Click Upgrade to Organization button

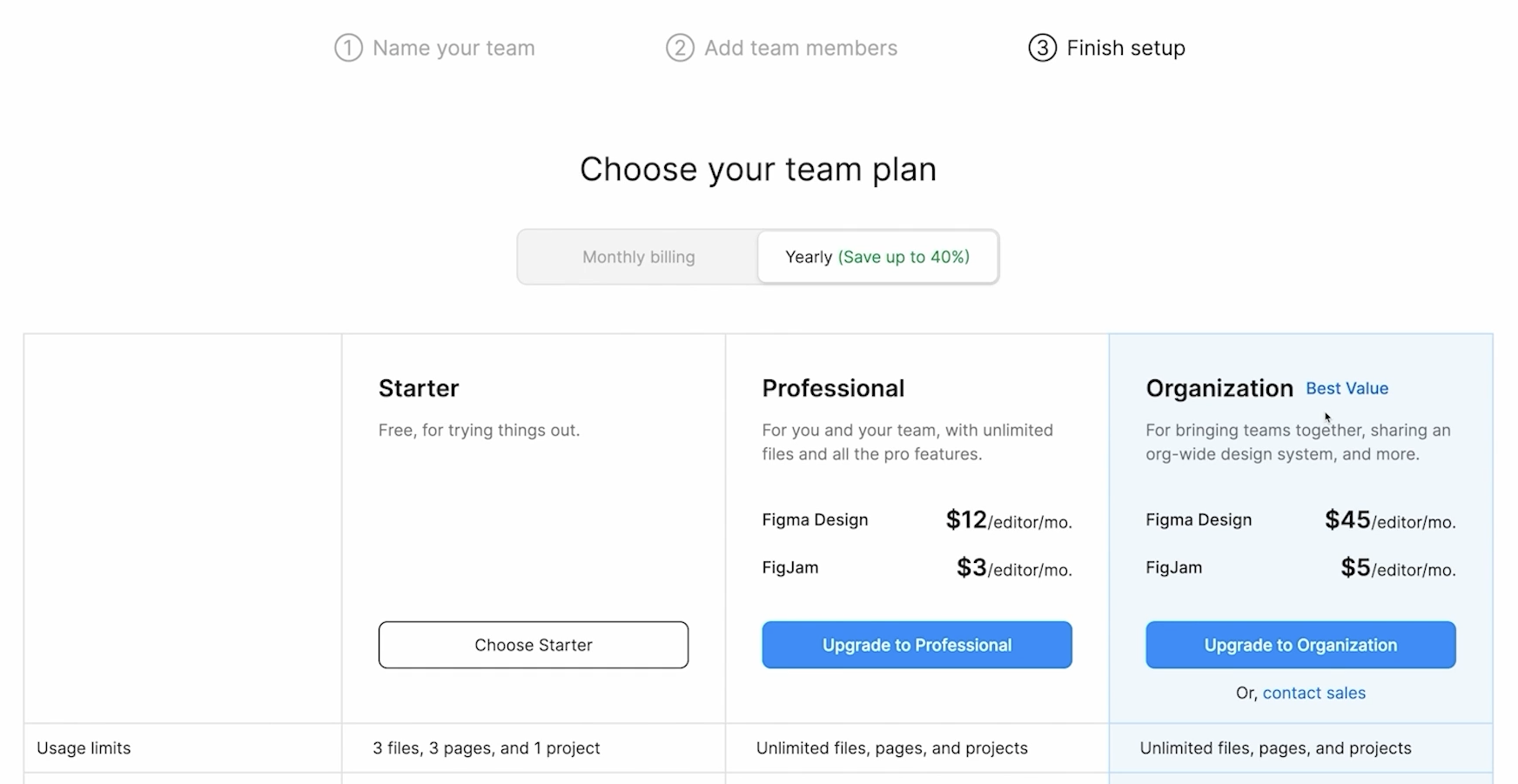pyautogui.click(x=1300, y=645)
